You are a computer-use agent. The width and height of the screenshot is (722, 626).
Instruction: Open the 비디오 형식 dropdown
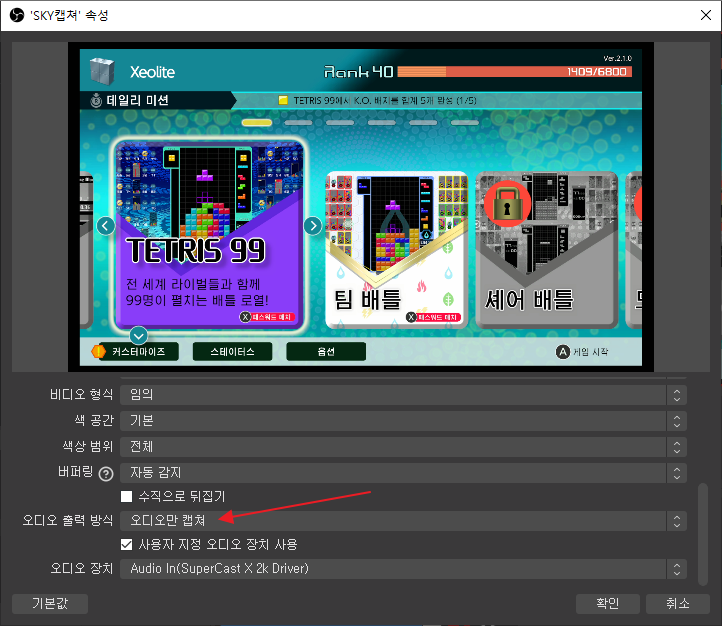coord(403,395)
